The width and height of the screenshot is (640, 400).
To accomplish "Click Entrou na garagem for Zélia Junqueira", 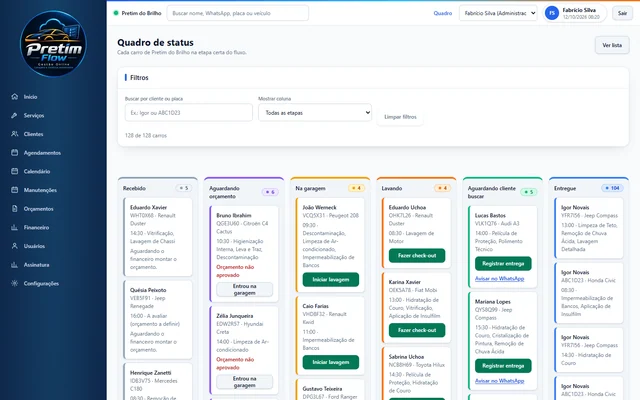I will coord(244,382).
